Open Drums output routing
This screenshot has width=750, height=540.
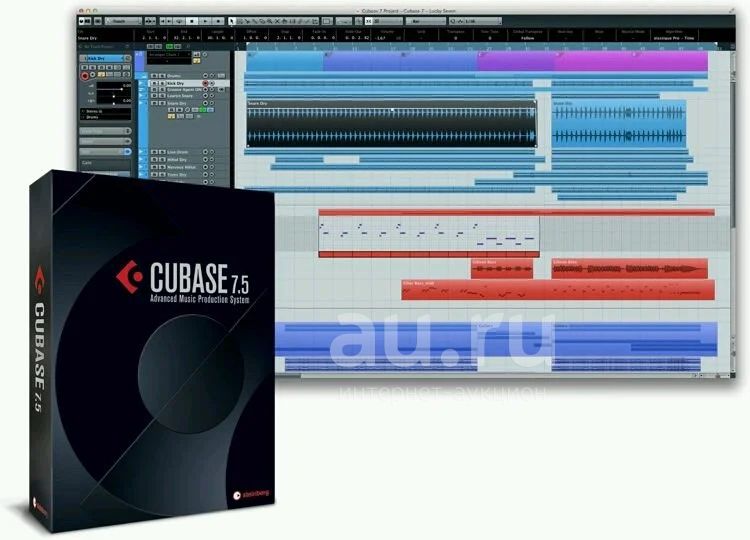point(105,117)
